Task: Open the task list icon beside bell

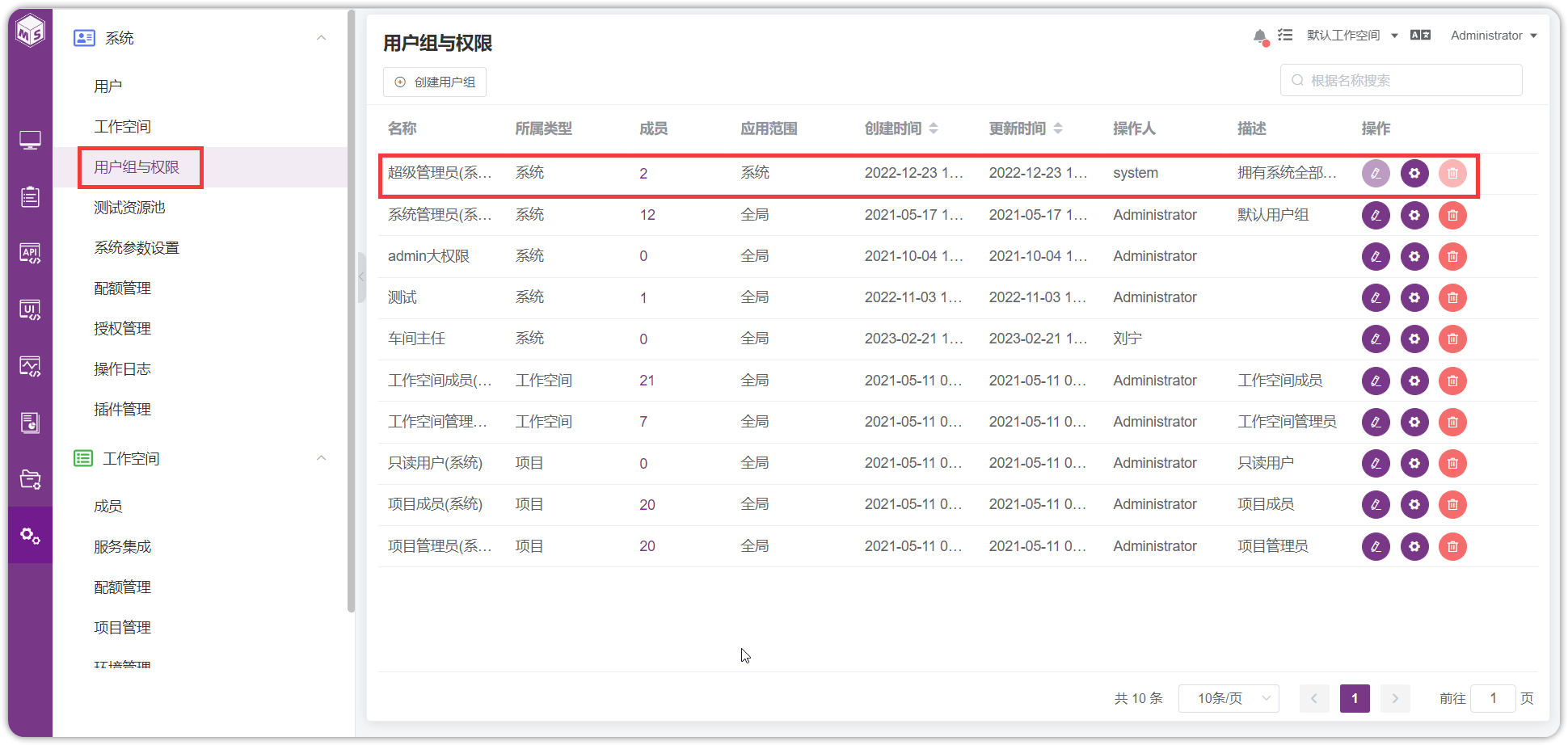Action: click(x=1285, y=35)
